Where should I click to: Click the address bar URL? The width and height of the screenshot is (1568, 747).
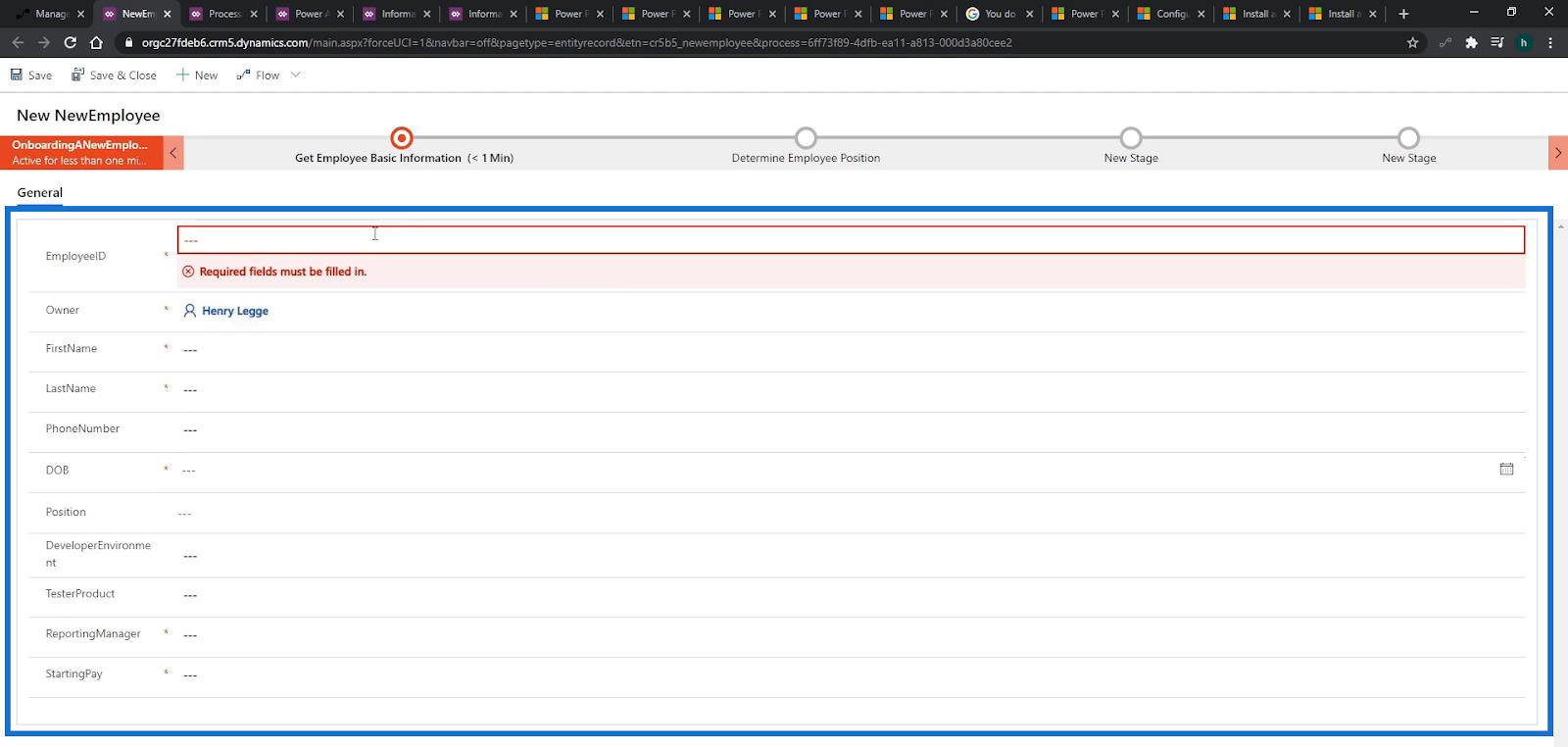click(576, 42)
